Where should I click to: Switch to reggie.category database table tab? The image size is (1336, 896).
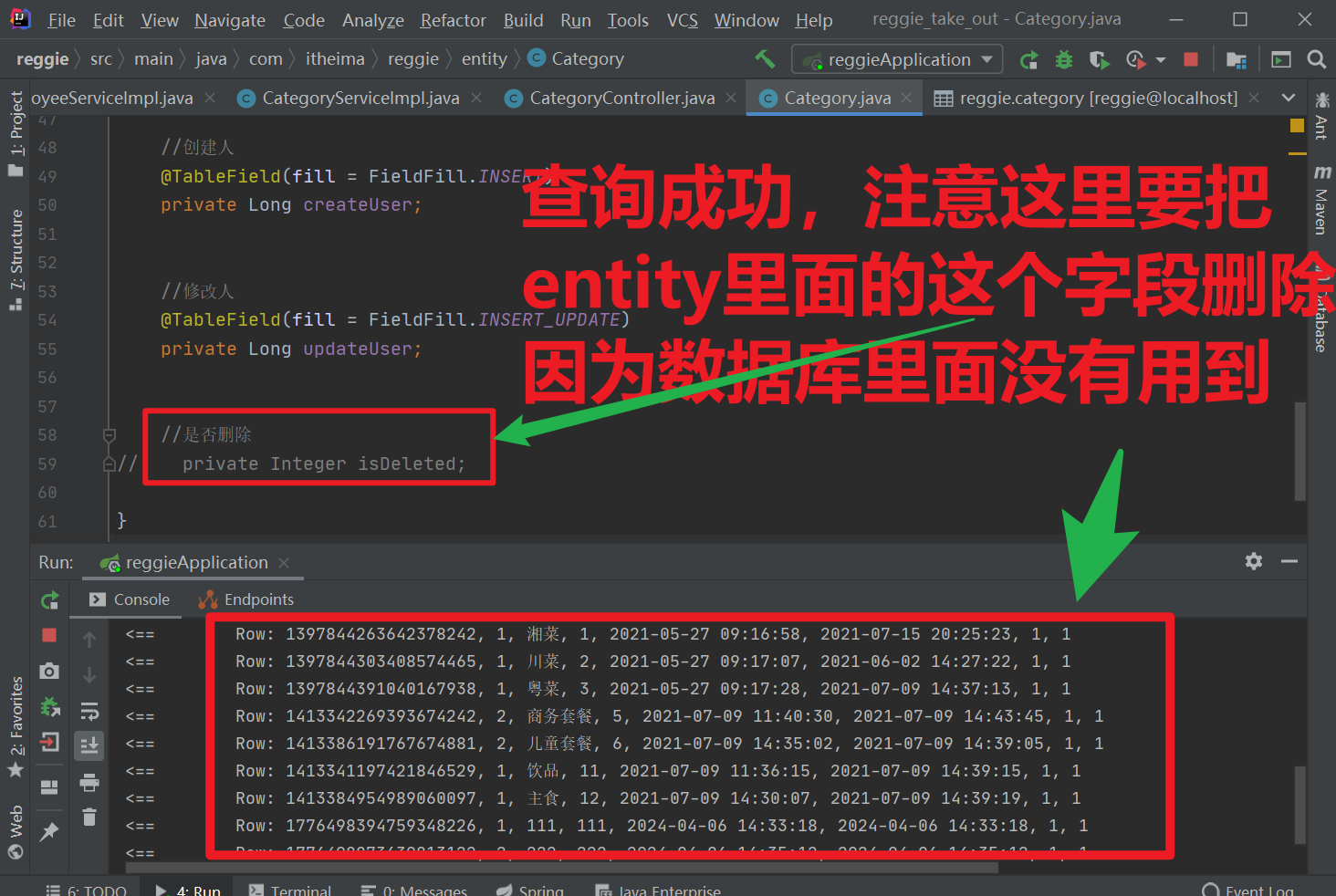(x=1099, y=98)
